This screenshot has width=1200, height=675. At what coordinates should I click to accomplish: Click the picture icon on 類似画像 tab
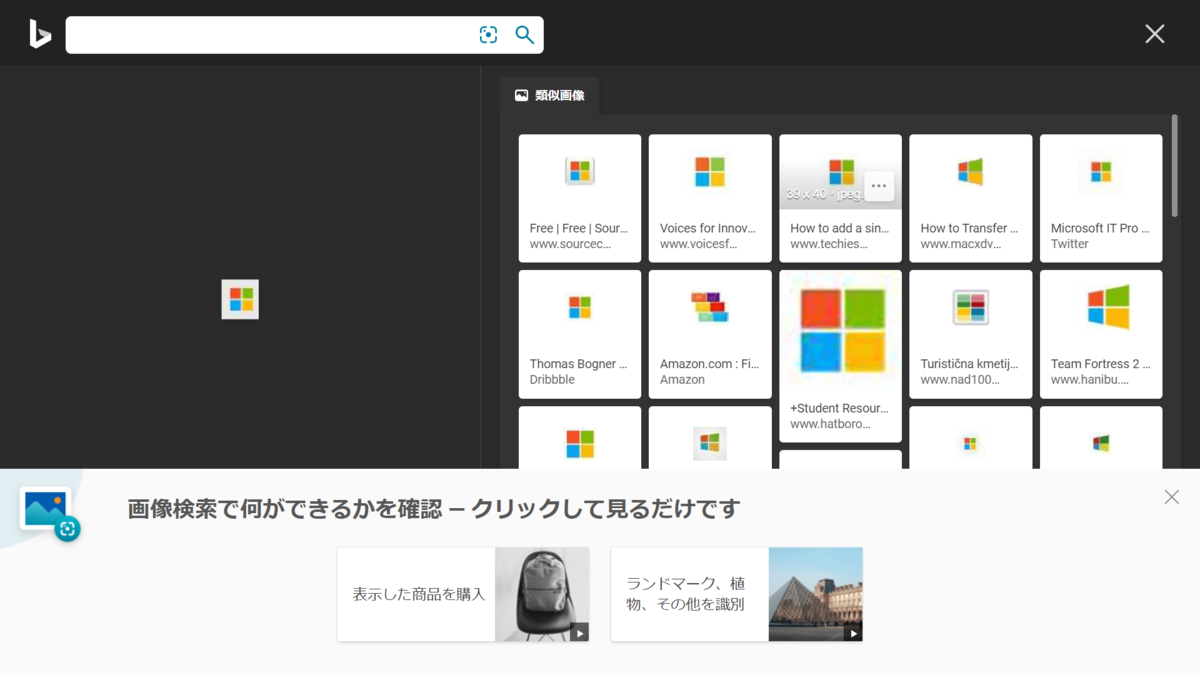click(x=521, y=96)
